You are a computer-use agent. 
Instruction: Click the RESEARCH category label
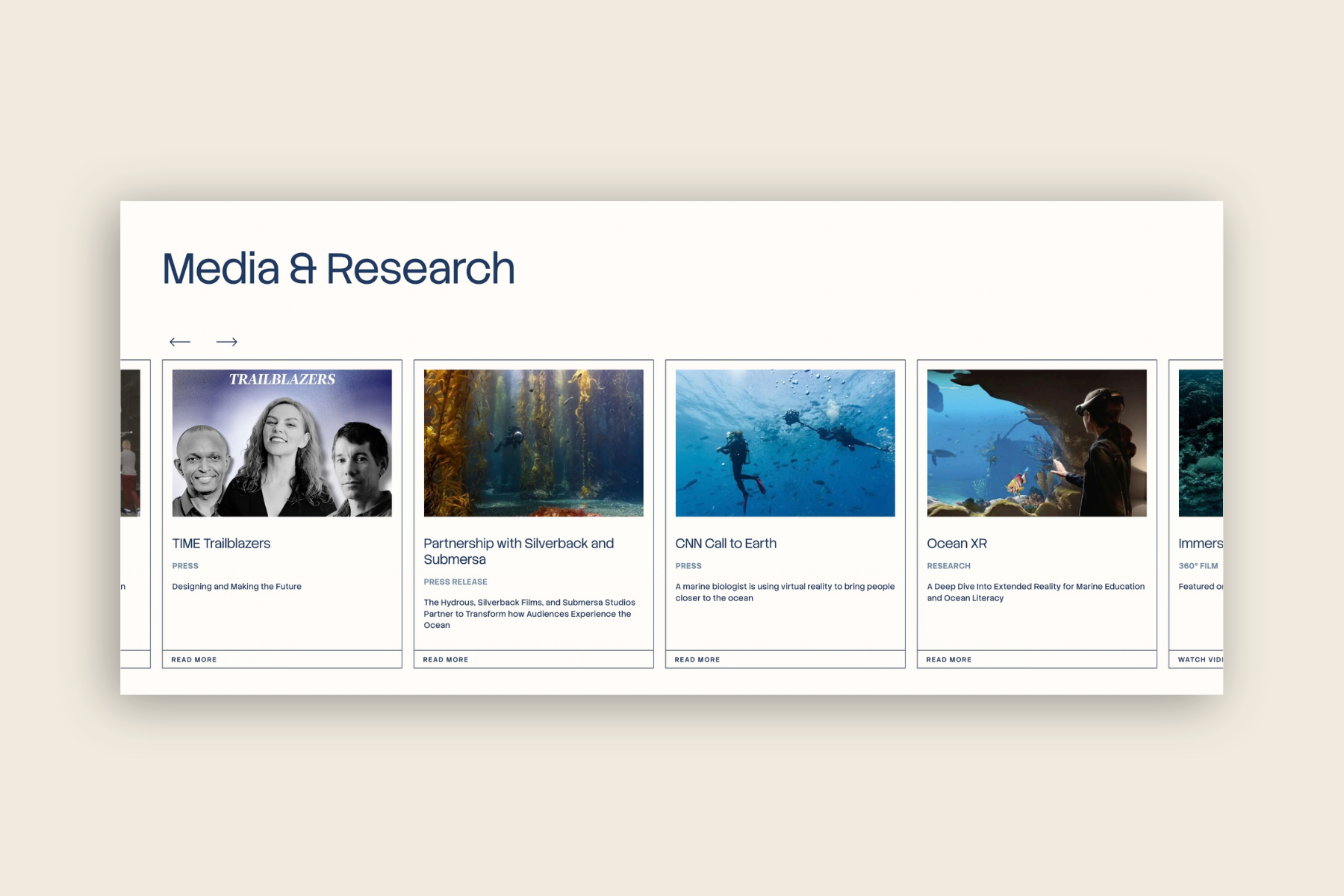pos(948,566)
